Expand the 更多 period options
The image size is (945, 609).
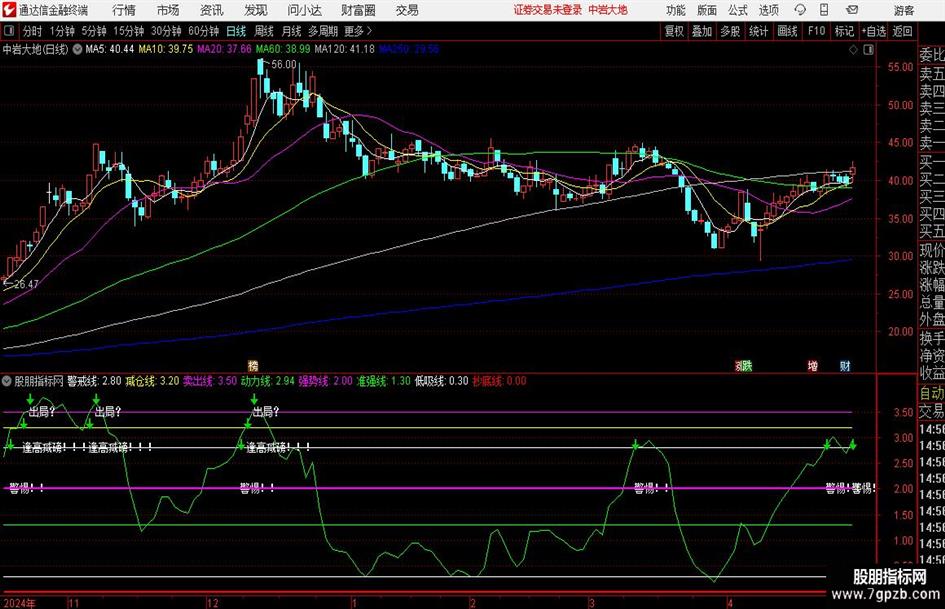pos(358,31)
